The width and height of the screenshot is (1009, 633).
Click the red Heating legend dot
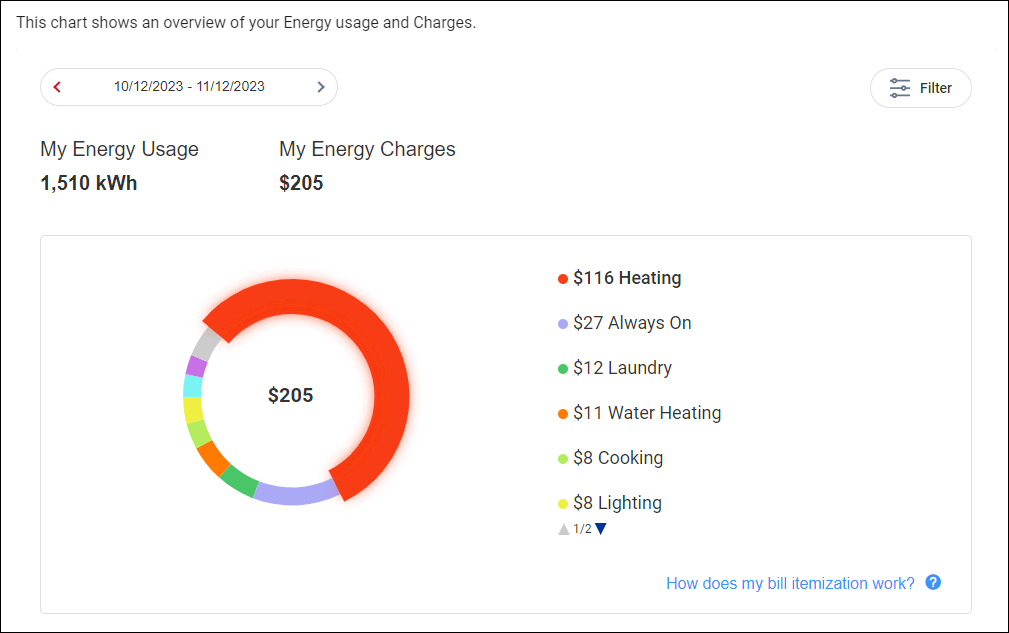pyautogui.click(x=562, y=279)
